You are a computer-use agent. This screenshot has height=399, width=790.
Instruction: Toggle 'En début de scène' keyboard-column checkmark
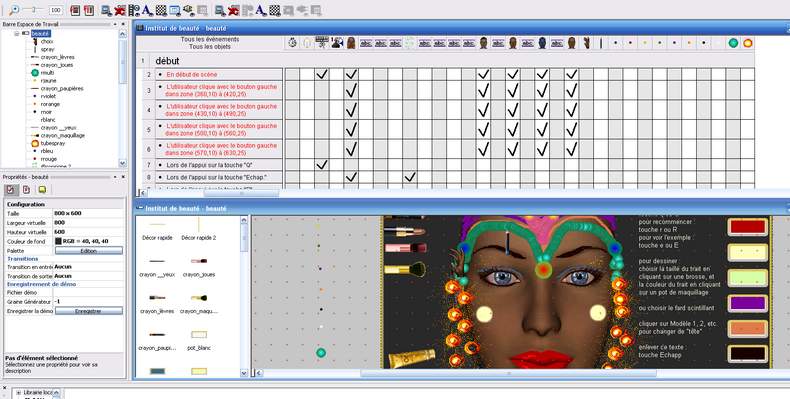pyautogui.click(x=321, y=75)
